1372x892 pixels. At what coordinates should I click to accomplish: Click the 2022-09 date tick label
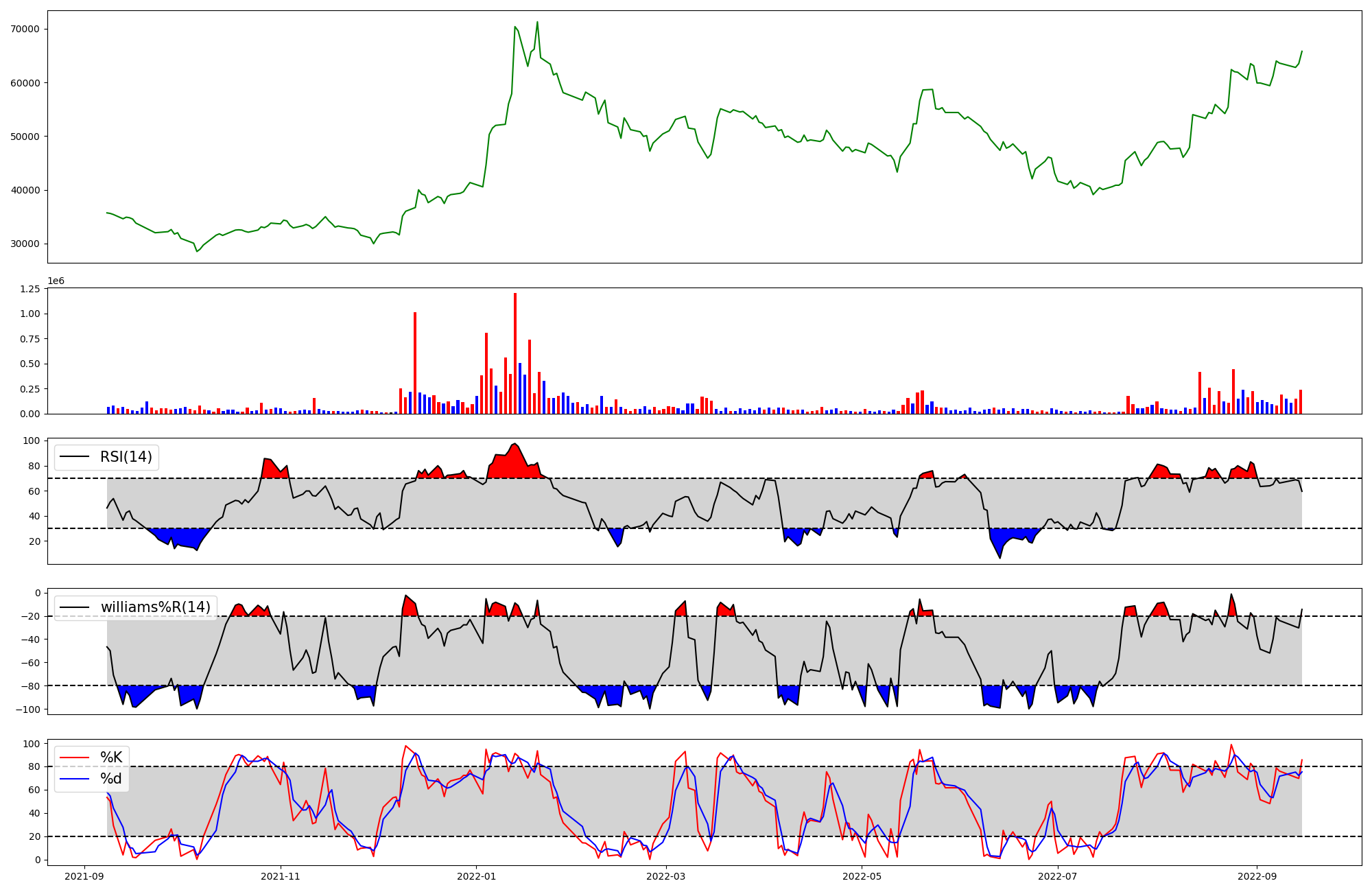[x=1257, y=876]
